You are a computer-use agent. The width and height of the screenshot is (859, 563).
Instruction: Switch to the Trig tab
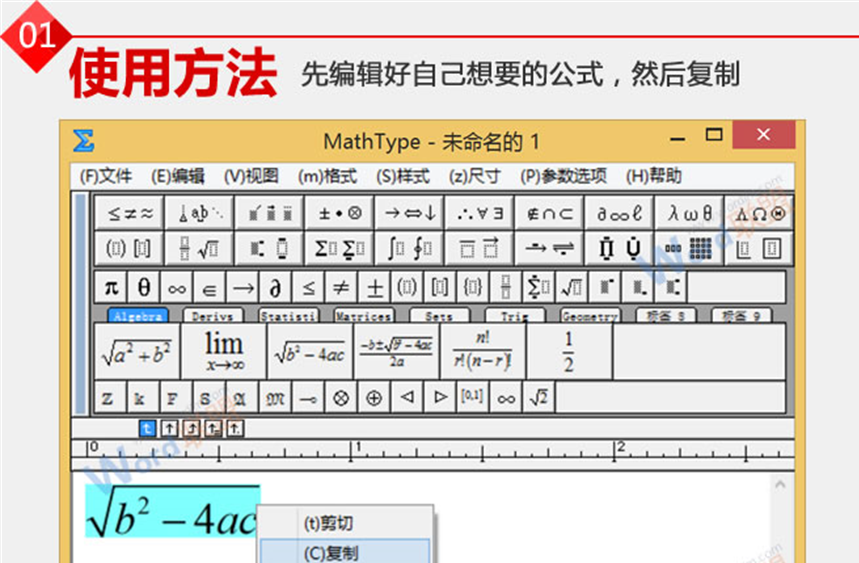[x=514, y=316]
